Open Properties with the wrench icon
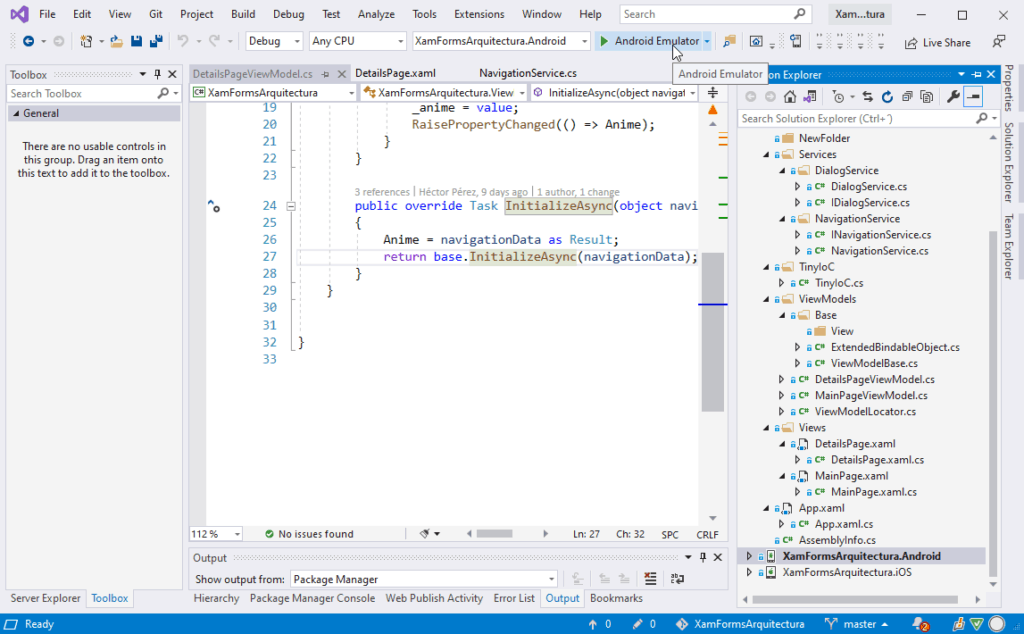This screenshot has width=1024, height=634. pyautogui.click(x=953, y=97)
